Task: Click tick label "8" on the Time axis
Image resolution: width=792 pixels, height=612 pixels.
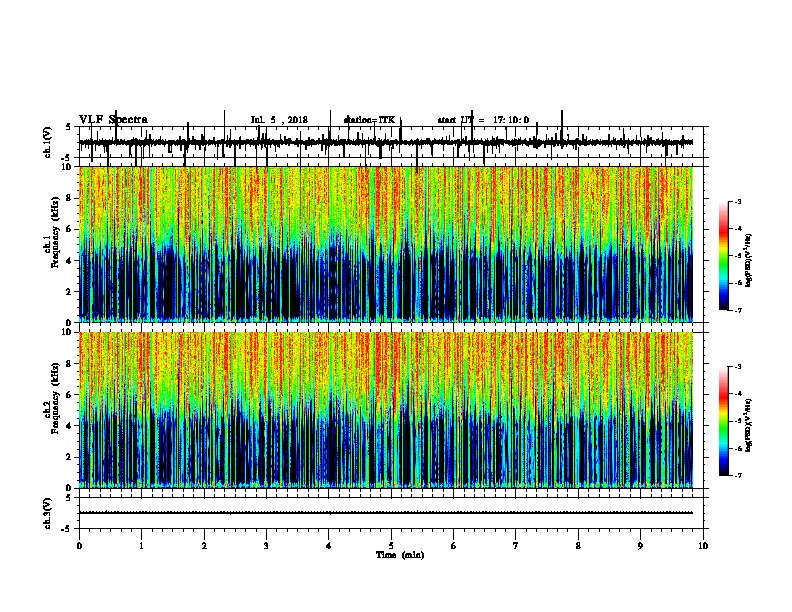Action: point(578,546)
